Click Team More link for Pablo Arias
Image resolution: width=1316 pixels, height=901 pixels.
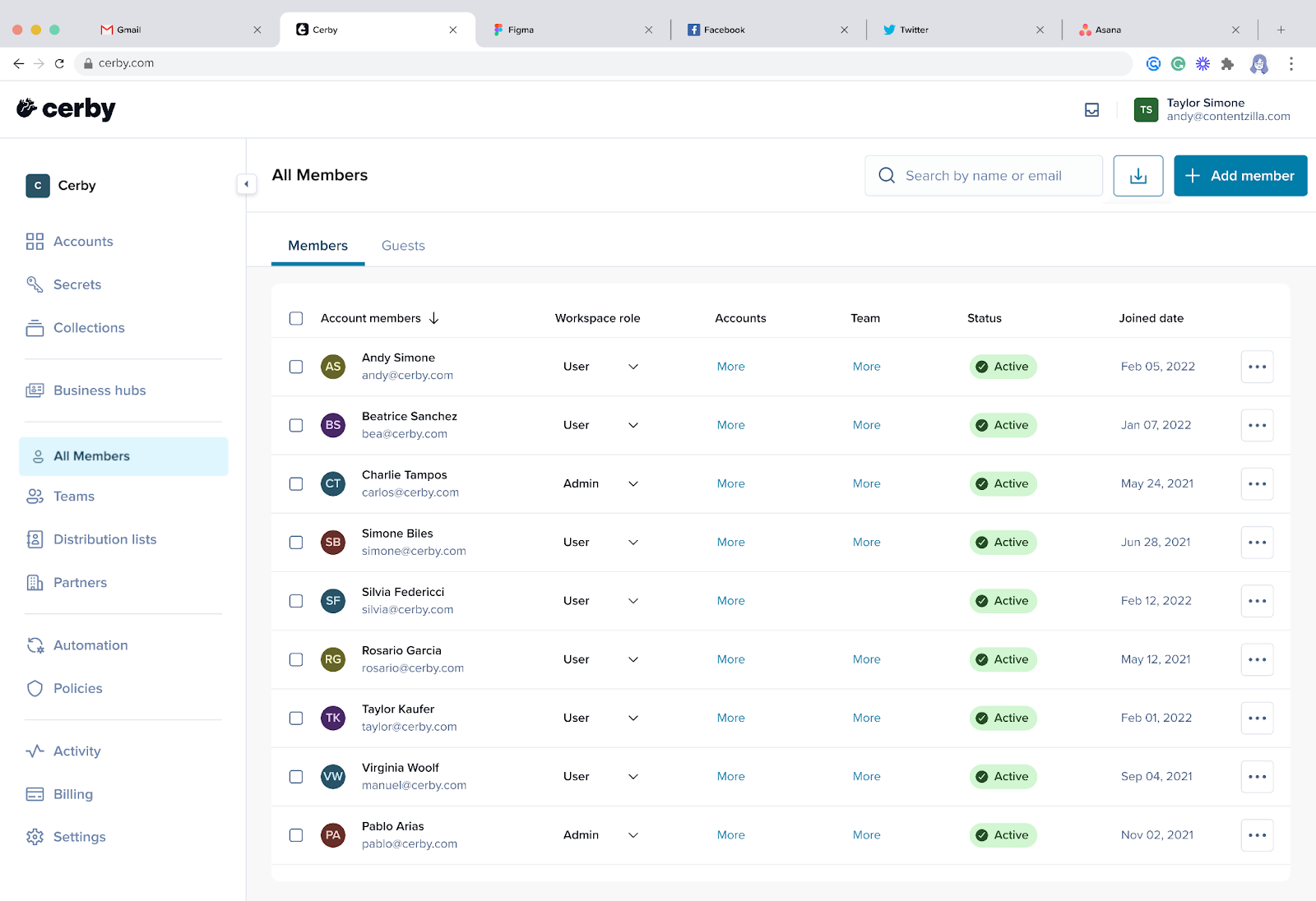click(x=866, y=835)
